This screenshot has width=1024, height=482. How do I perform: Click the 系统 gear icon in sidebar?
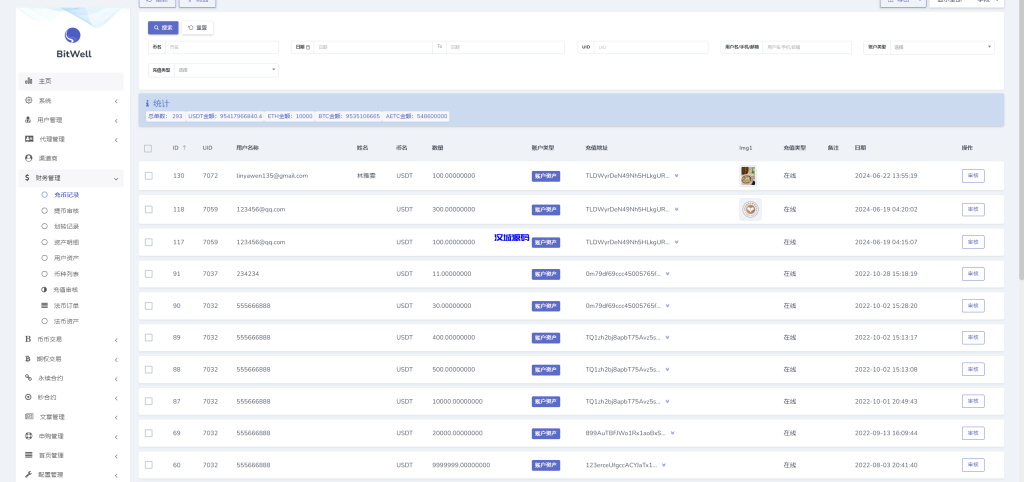[x=29, y=100]
